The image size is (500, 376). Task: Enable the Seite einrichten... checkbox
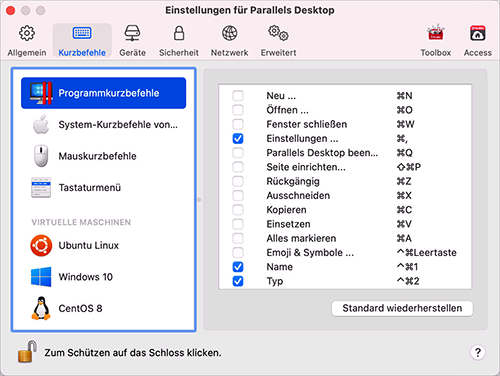(238, 167)
